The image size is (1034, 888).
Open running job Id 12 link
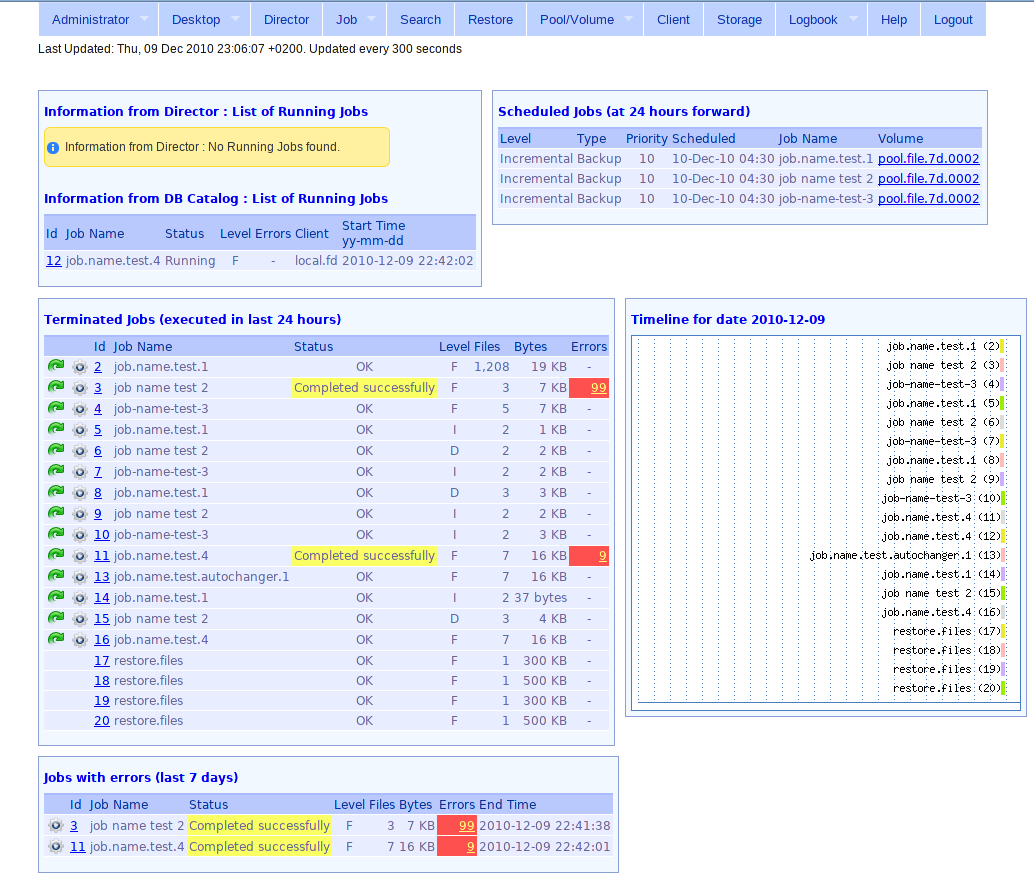(53, 260)
